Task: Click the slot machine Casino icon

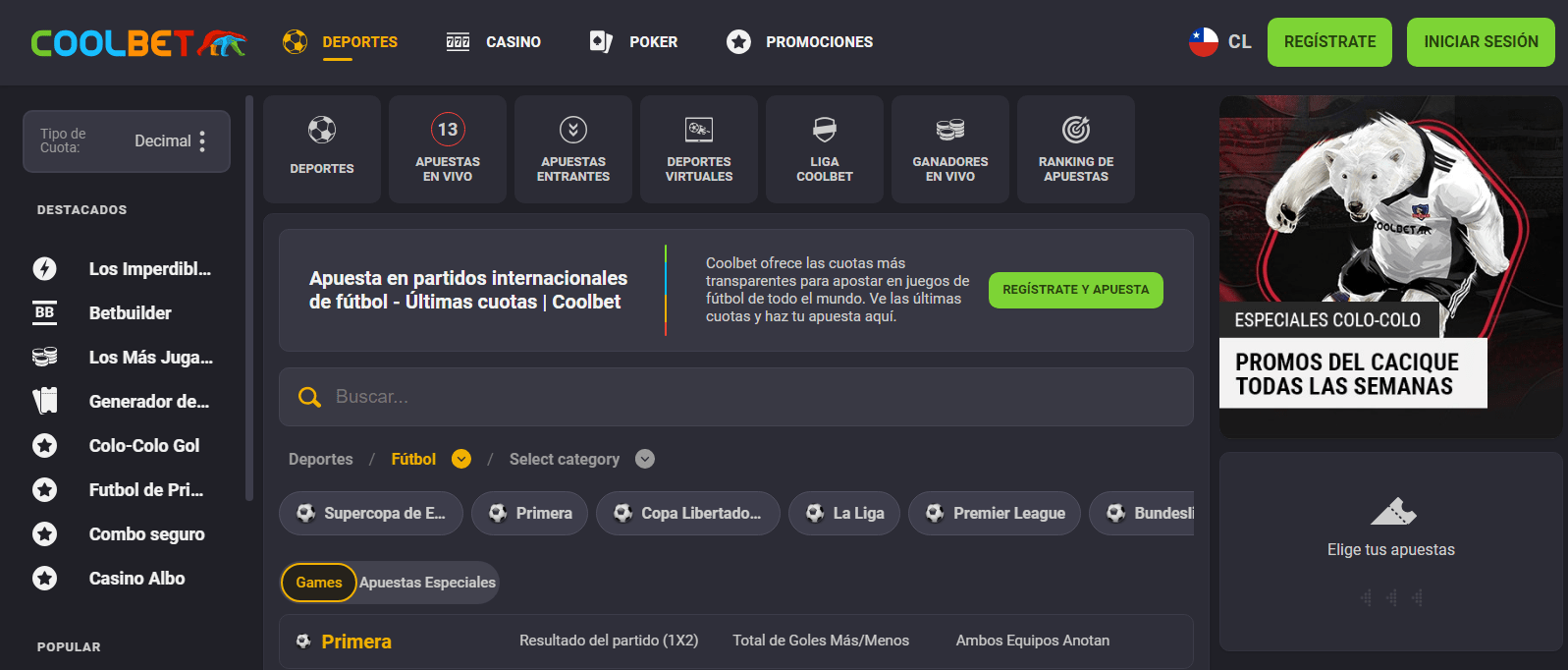Action: click(x=458, y=41)
